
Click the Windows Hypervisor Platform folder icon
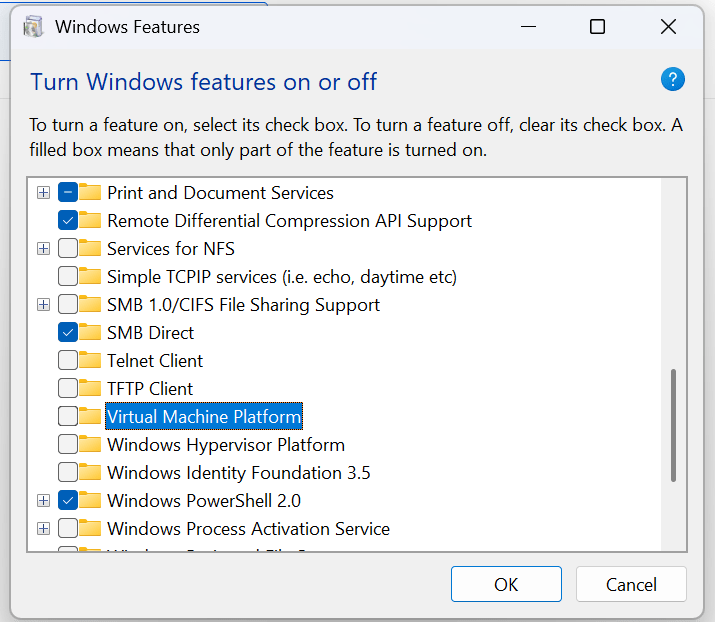coord(90,444)
